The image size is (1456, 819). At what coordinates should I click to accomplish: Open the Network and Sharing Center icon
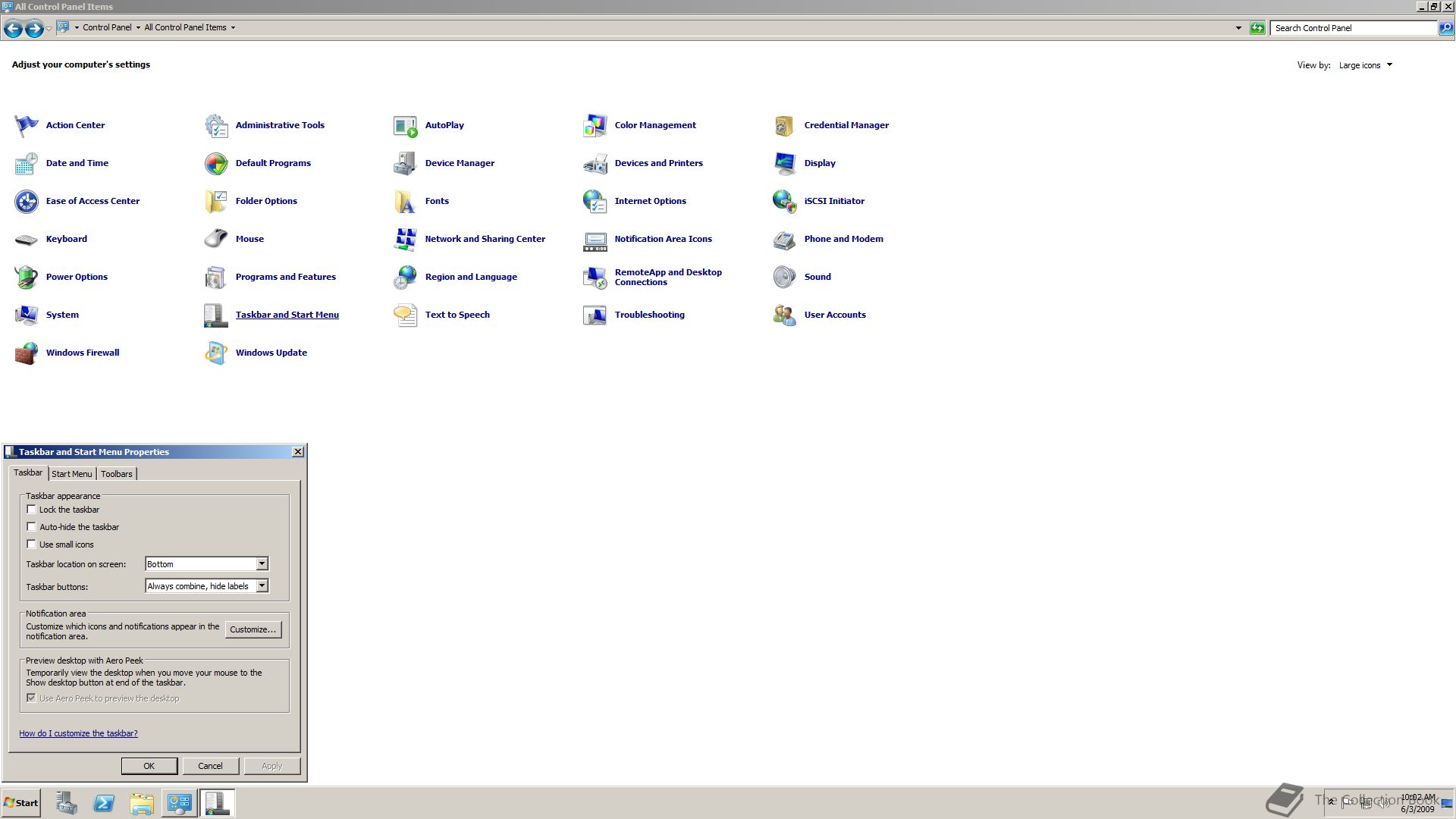click(406, 239)
